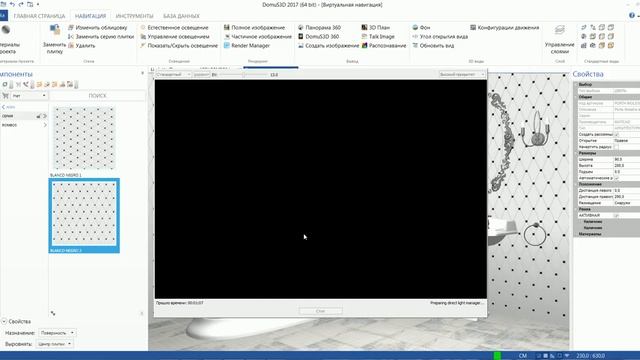Click the ПОИСК search field
Viewport: 640px width, 360px height.
click(x=97, y=96)
